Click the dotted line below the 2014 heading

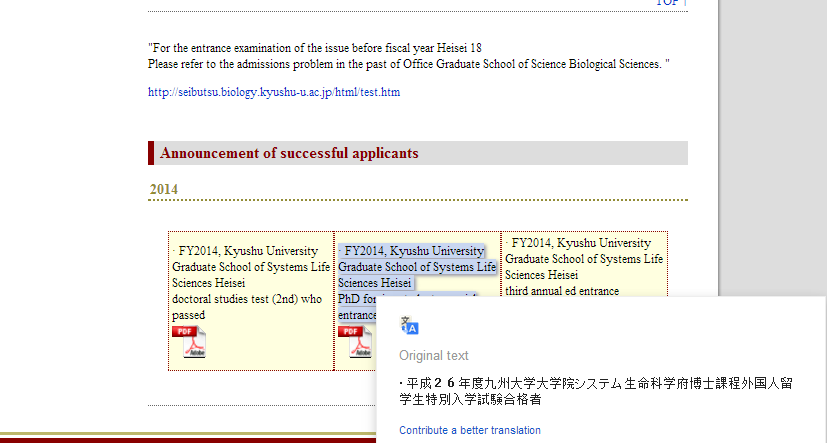(417, 200)
